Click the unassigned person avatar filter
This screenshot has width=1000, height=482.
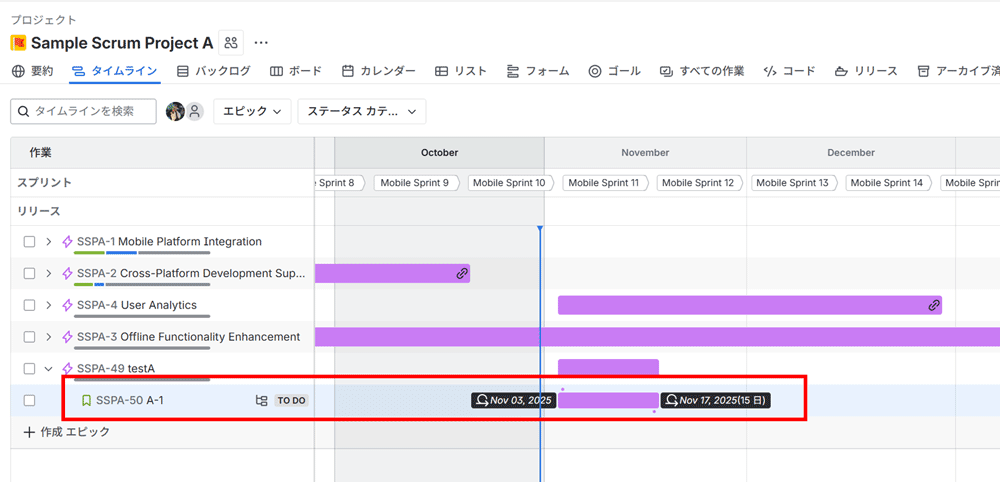coord(195,112)
